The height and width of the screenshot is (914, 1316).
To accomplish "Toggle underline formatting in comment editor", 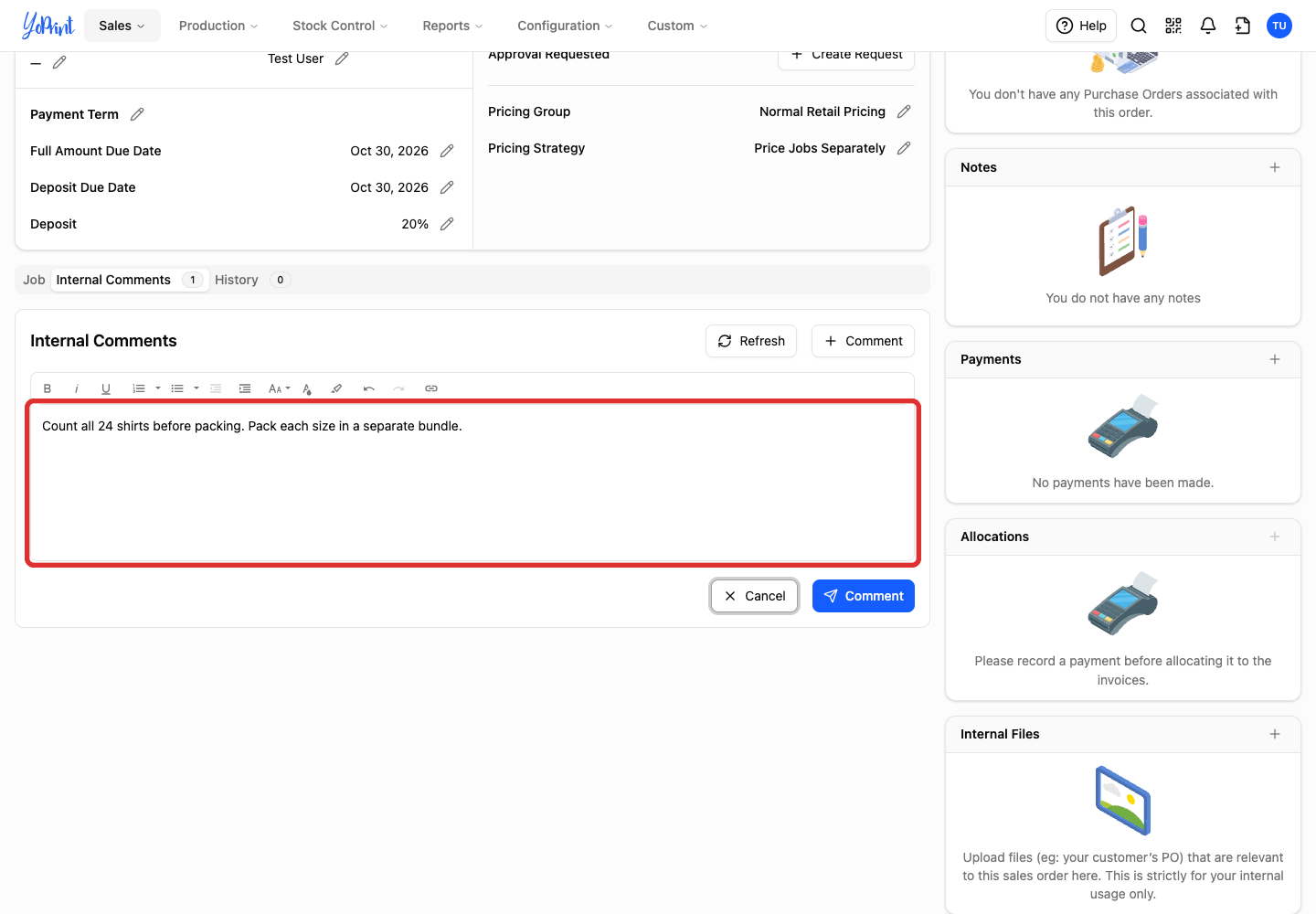I will [106, 388].
